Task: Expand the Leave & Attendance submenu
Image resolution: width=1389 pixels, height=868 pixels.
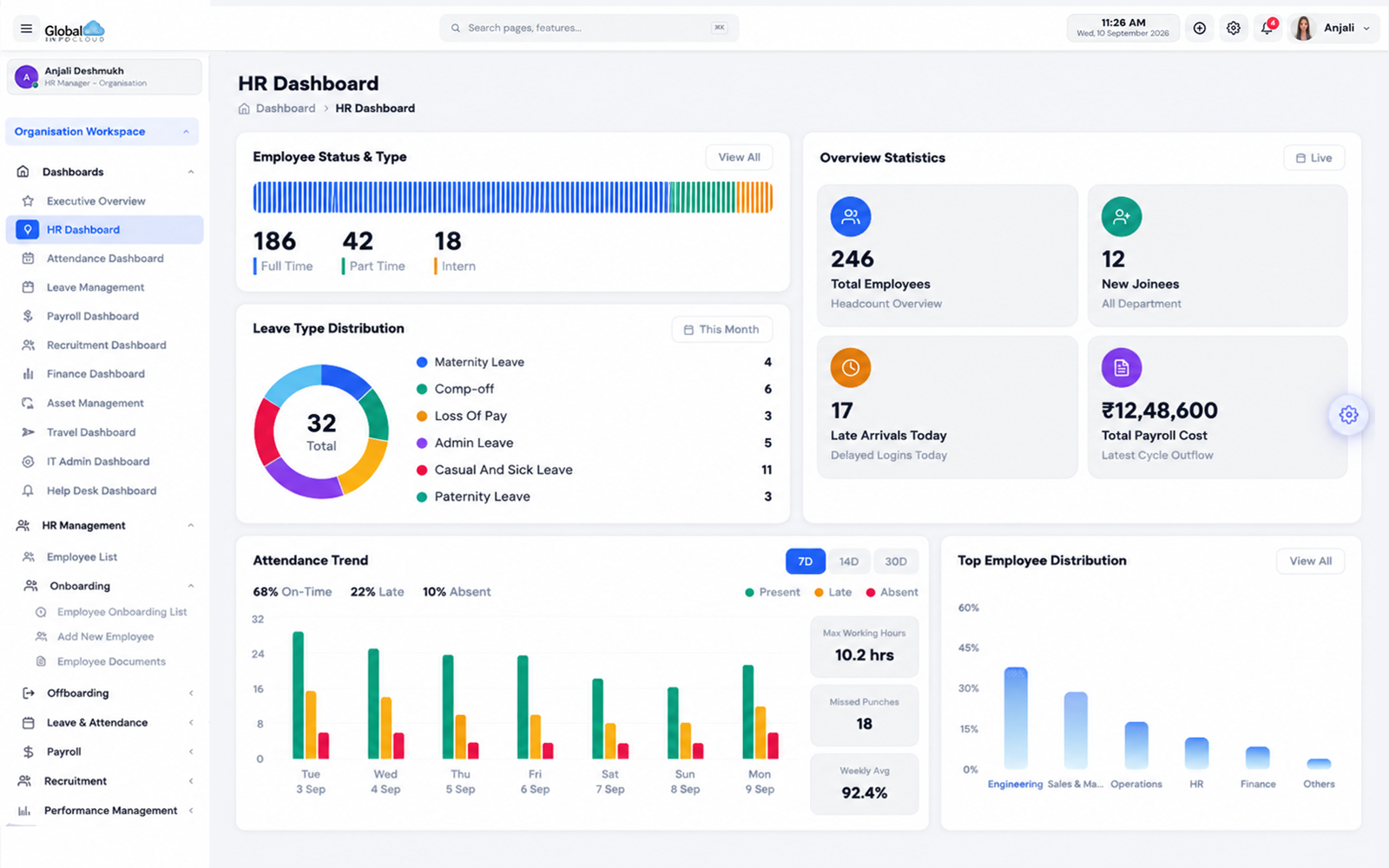Action: point(190,722)
